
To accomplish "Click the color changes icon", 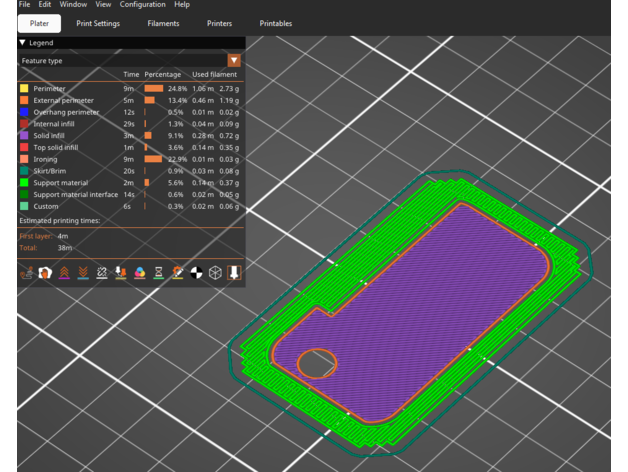I will (x=140, y=272).
